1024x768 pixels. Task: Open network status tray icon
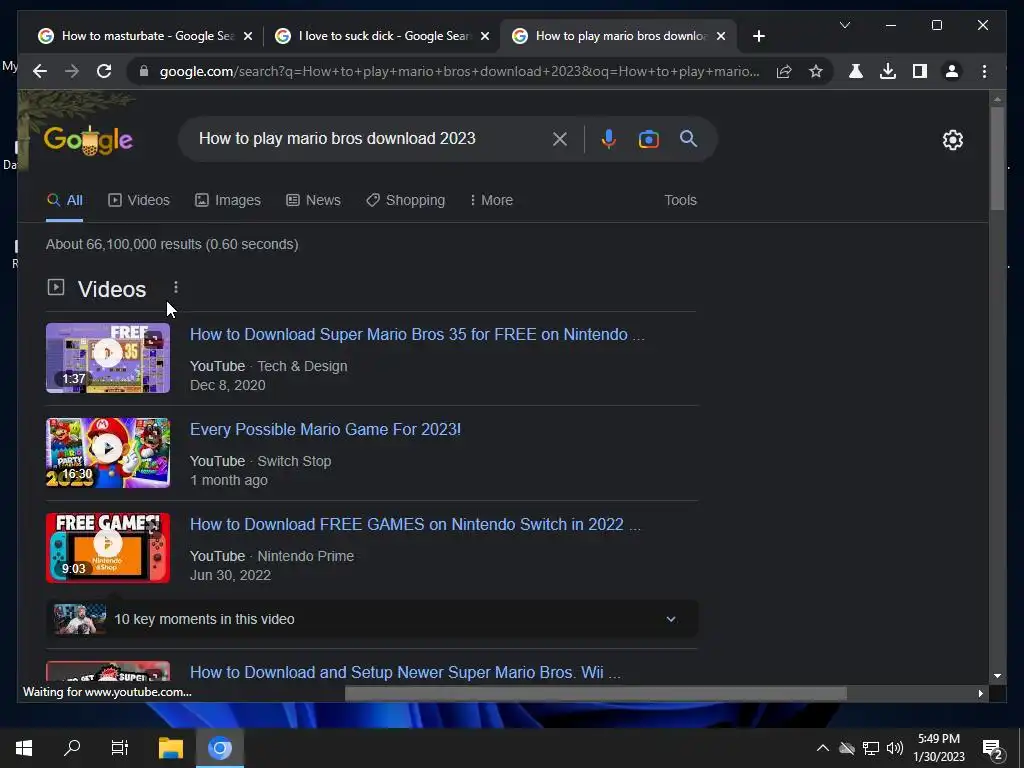point(871,748)
